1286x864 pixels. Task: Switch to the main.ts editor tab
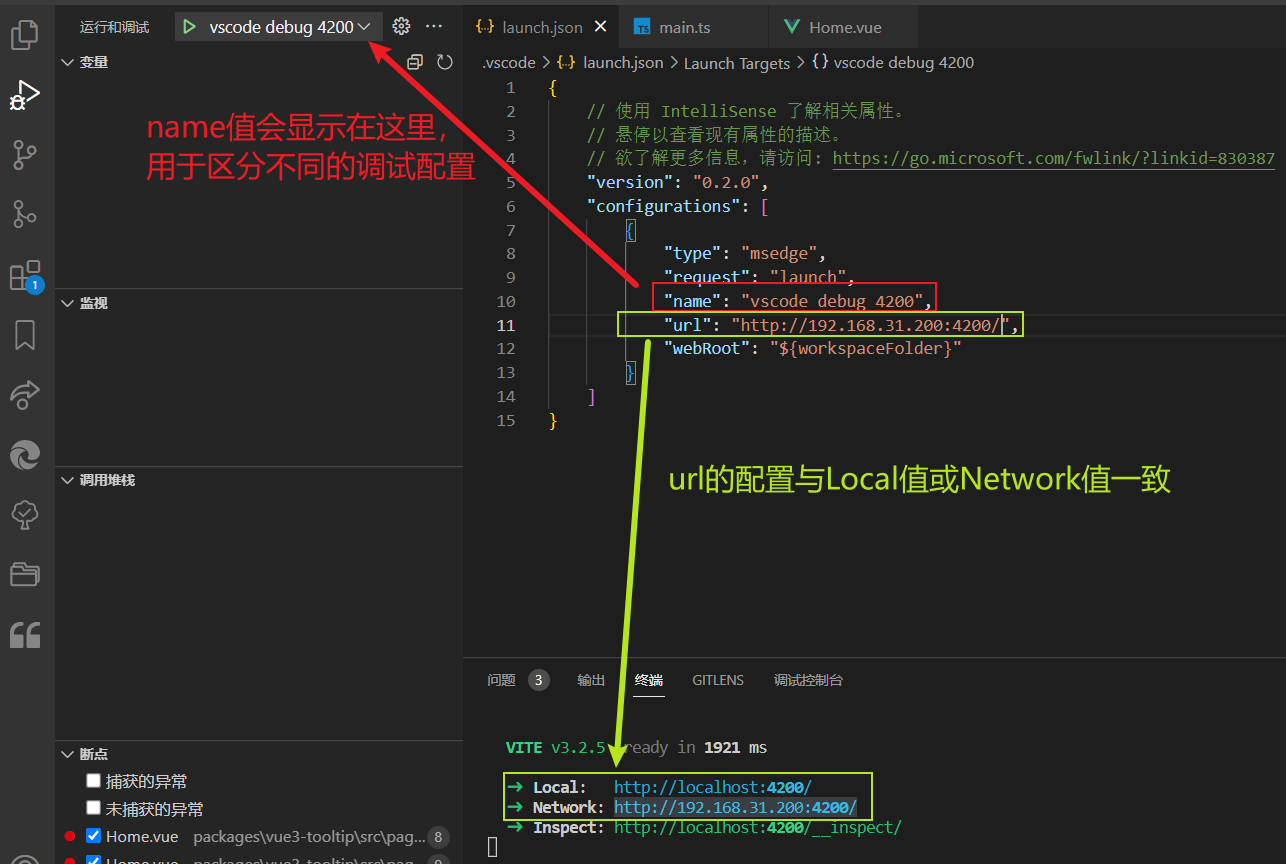[684, 28]
